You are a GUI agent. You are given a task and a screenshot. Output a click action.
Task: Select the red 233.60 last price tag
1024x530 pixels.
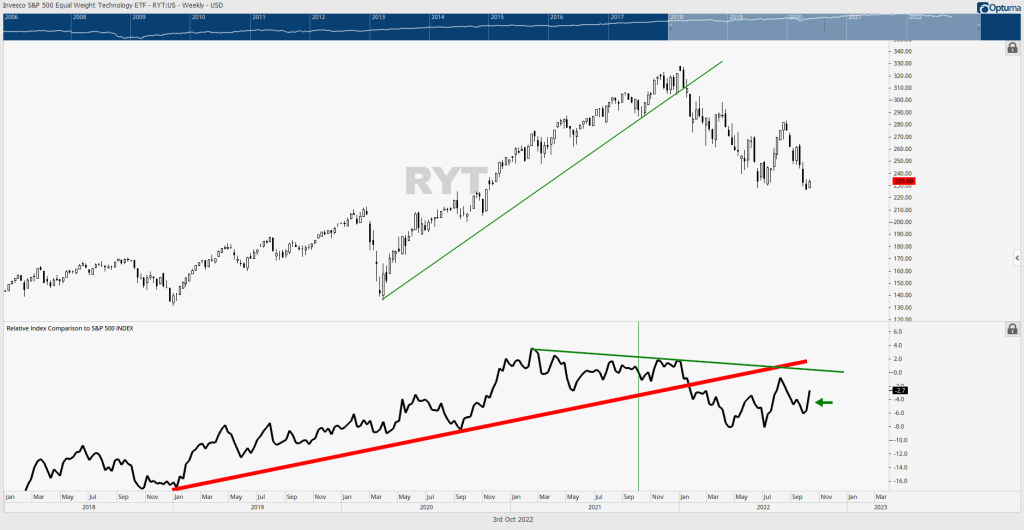pyautogui.click(x=904, y=181)
